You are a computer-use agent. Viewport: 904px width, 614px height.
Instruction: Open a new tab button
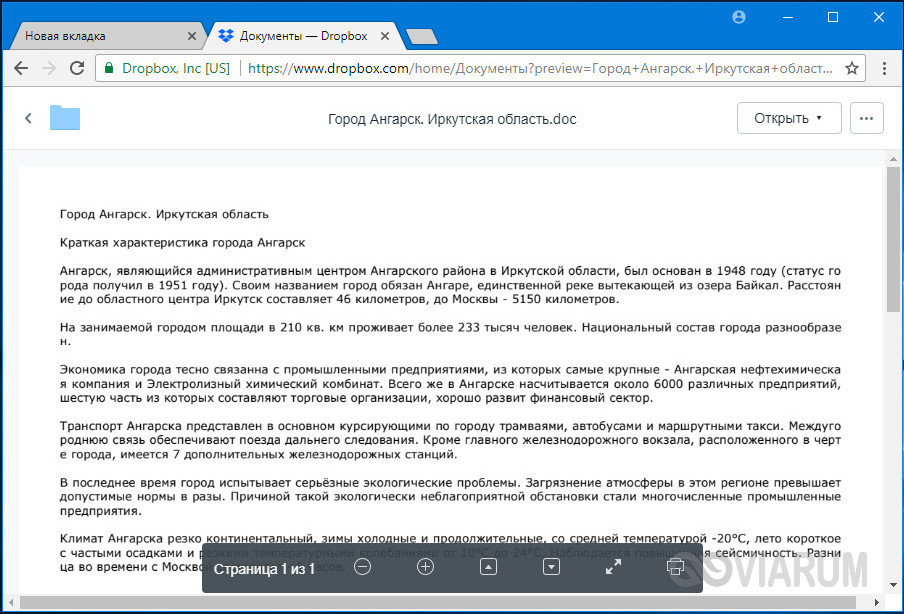pyautogui.click(x=421, y=37)
